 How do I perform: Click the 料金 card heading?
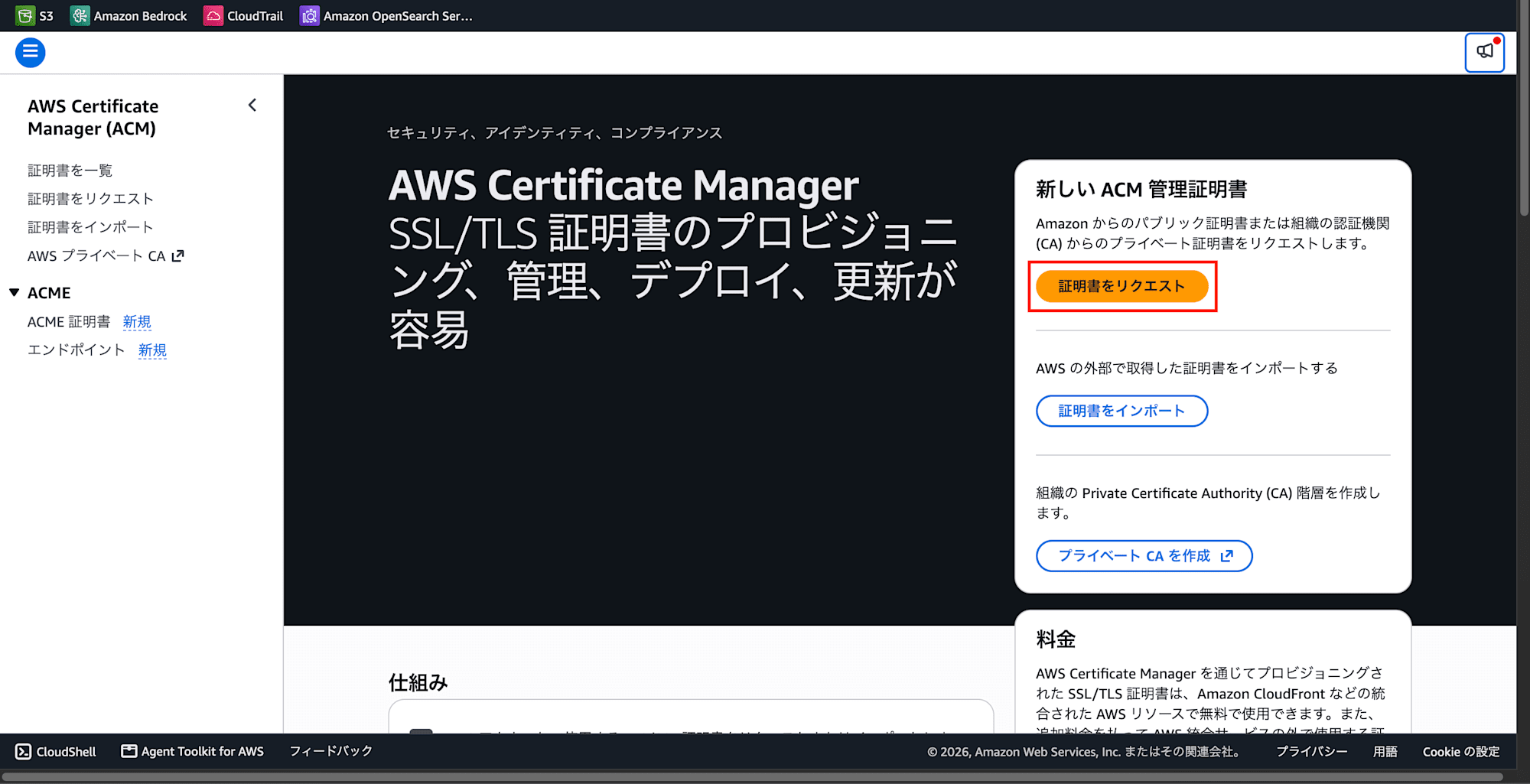[1056, 639]
